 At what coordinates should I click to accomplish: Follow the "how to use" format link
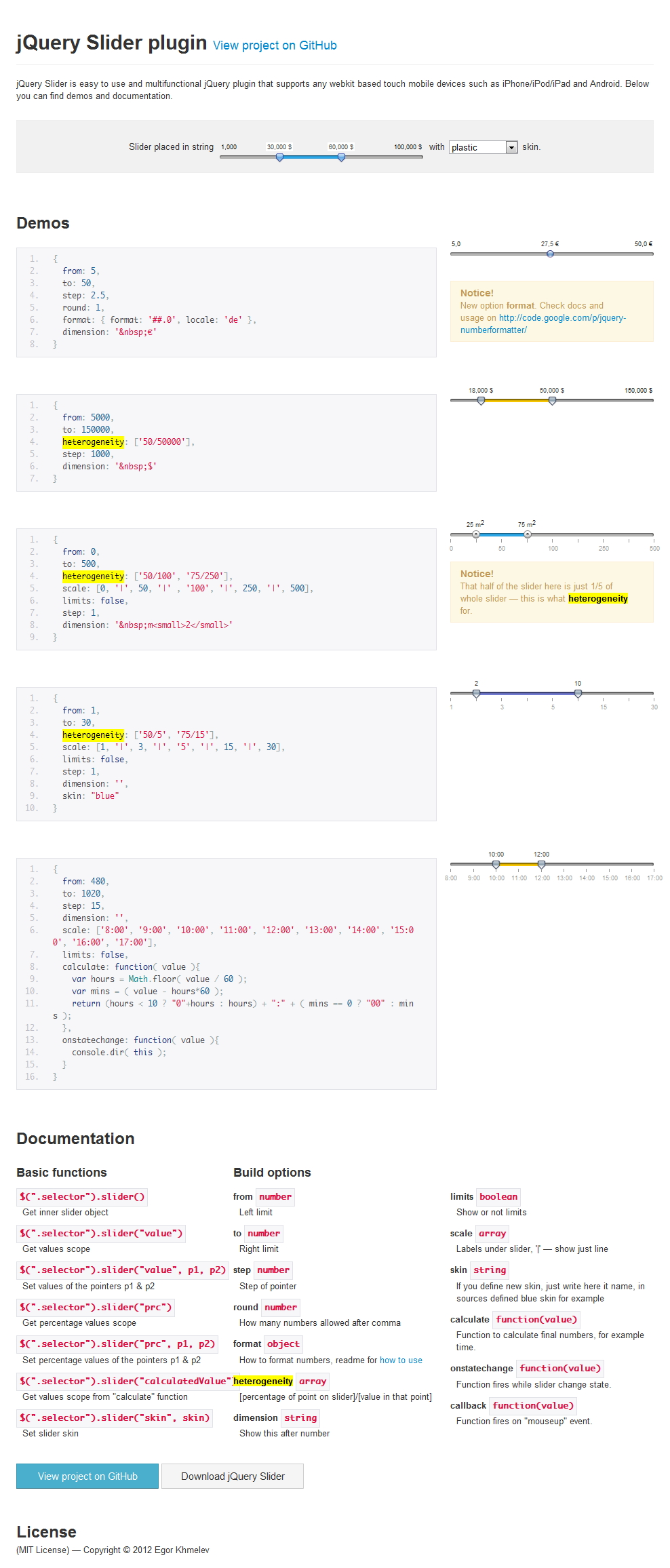pos(401,1360)
